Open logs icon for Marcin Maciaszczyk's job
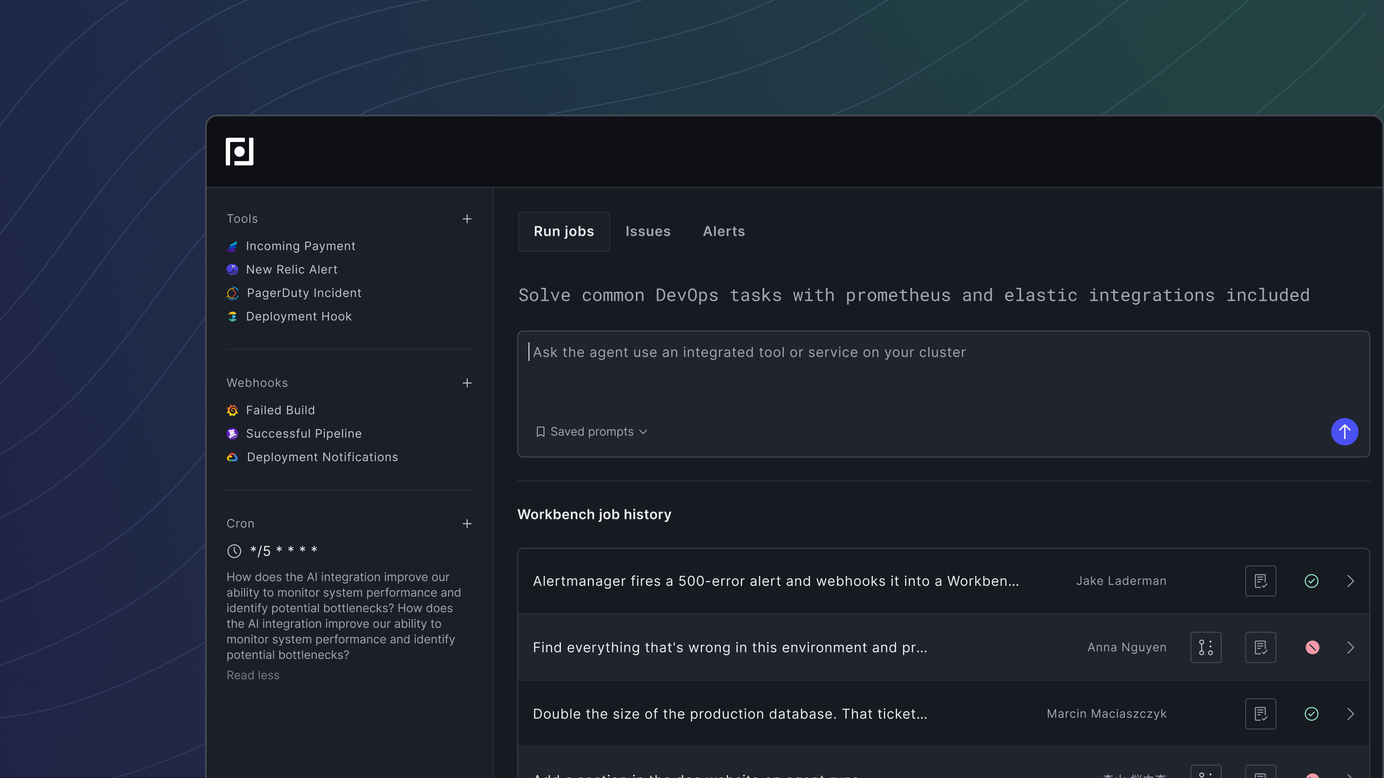This screenshot has height=778, width=1384. pyautogui.click(x=1260, y=714)
